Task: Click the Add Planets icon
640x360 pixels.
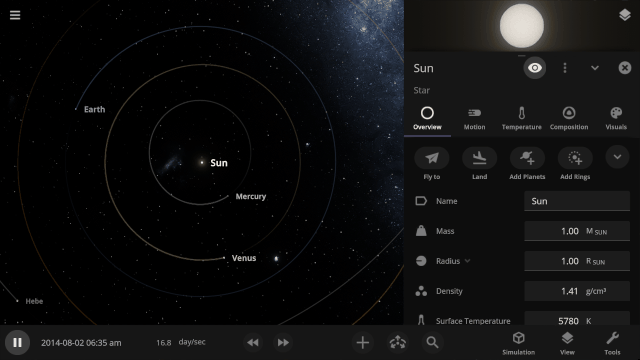Action: [x=527, y=158]
